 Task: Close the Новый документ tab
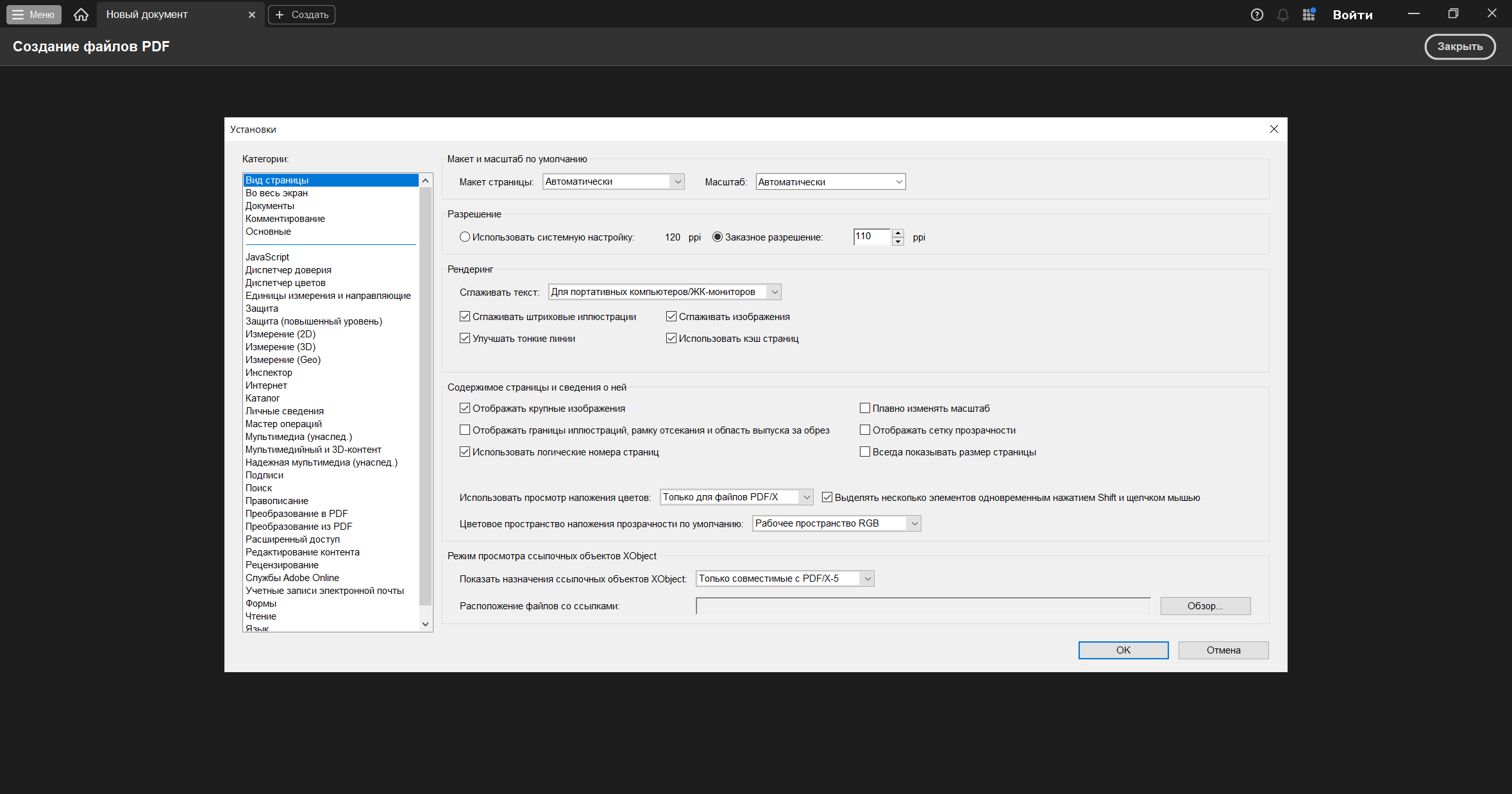click(x=252, y=15)
